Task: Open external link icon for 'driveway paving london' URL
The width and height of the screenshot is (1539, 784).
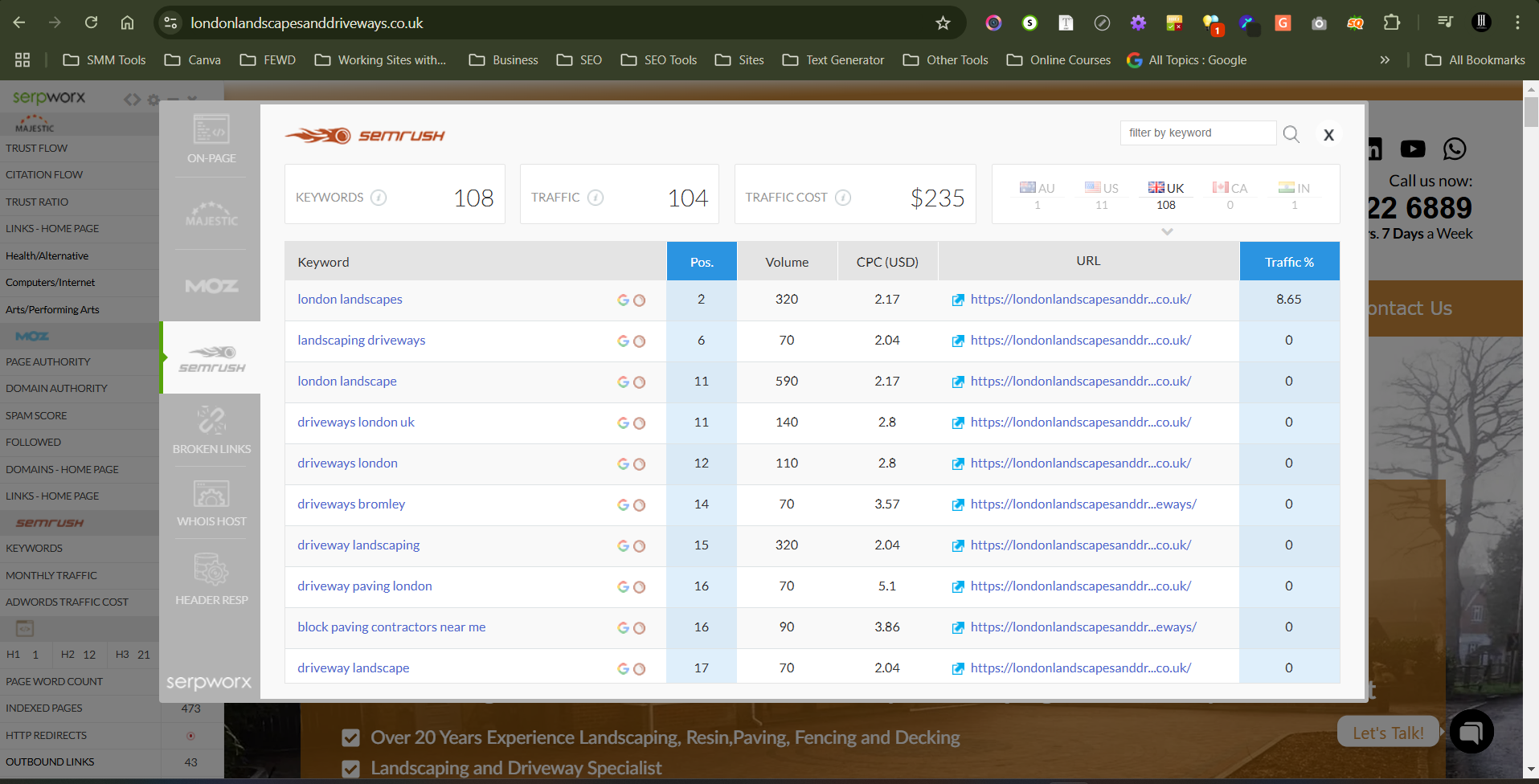Action: pyautogui.click(x=958, y=587)
